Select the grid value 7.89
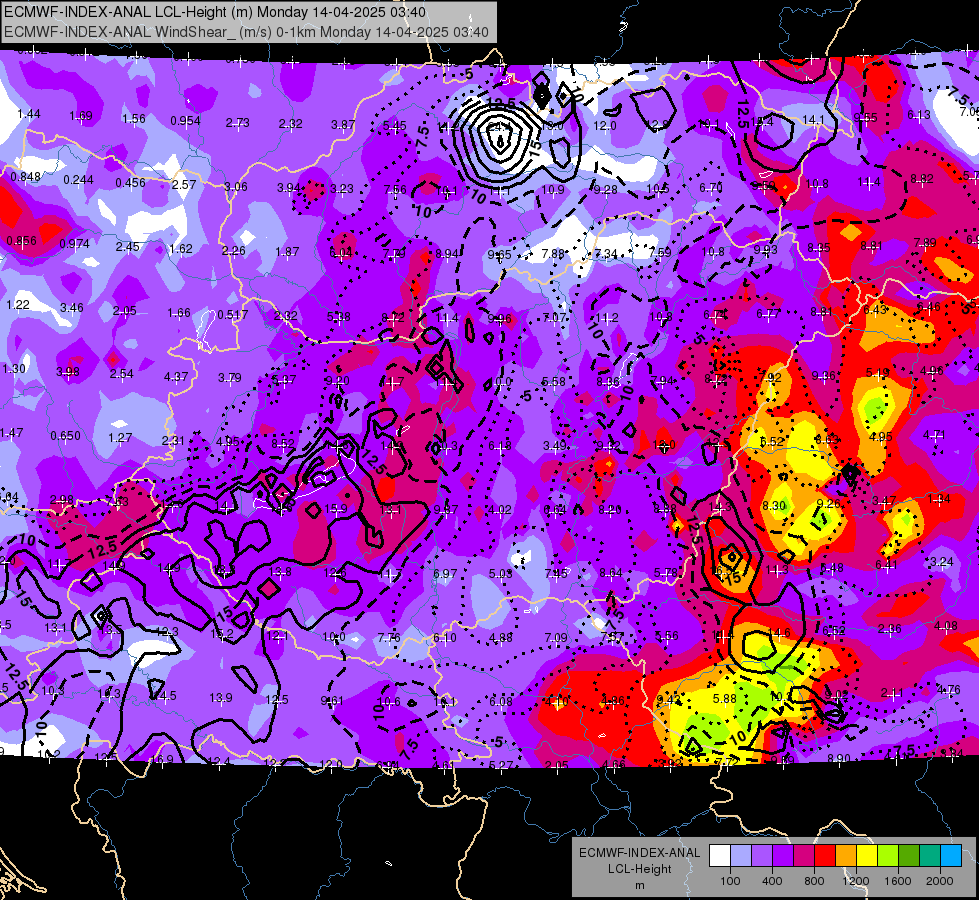This screenshot has height=900, width=979. point(925,242)
